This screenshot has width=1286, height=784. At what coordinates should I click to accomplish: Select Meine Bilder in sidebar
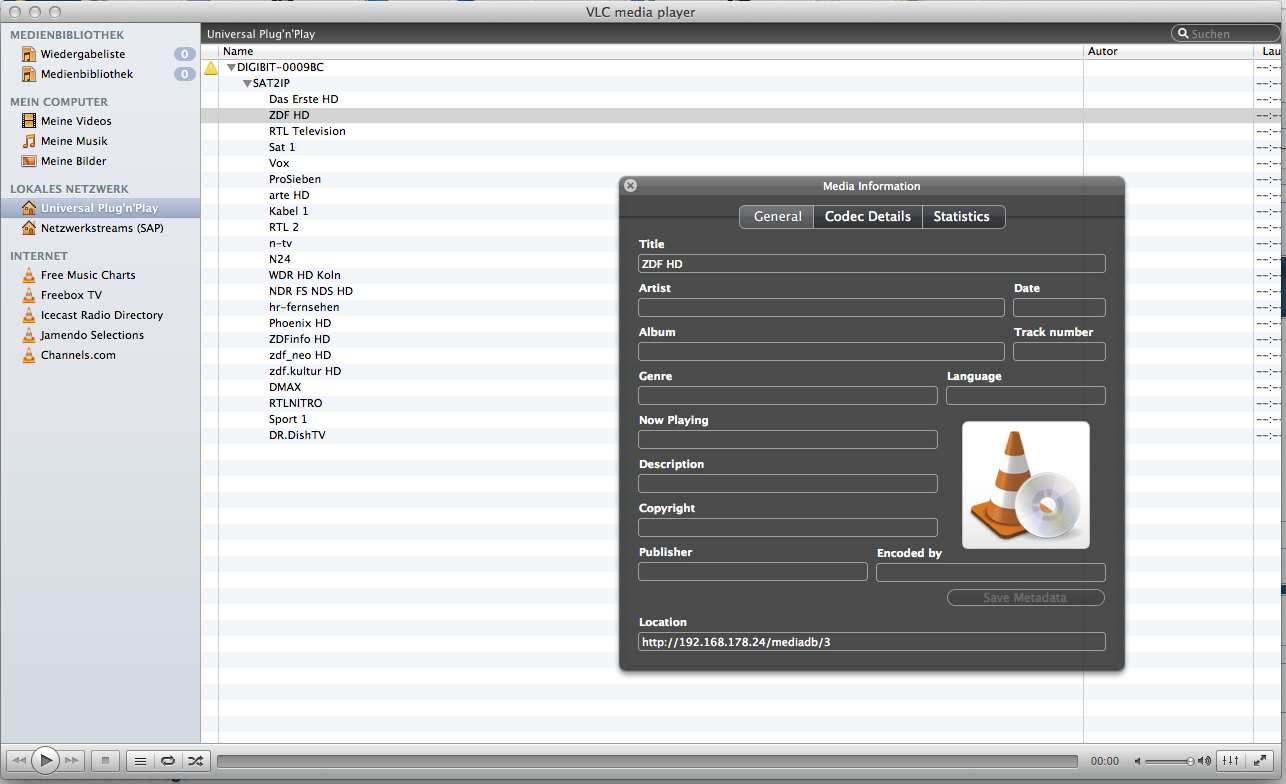(73, 161)
